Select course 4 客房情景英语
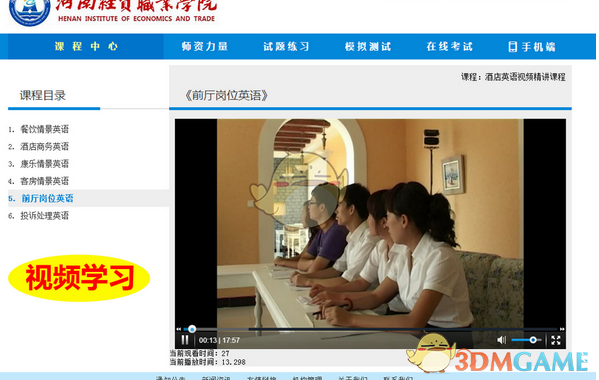The width and height of the screenshot is (599, 380). tap(44, 181)
